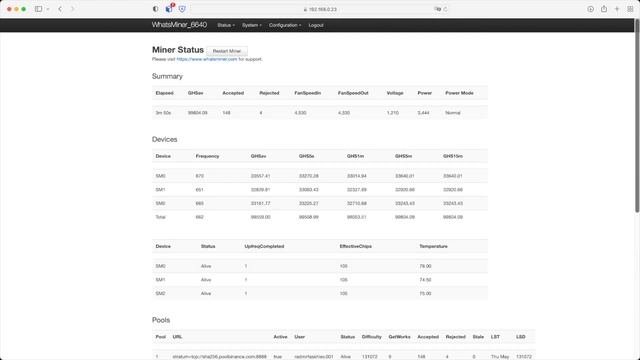Click the WhatsMiner_6640 brand title

(x=179, y=25)
